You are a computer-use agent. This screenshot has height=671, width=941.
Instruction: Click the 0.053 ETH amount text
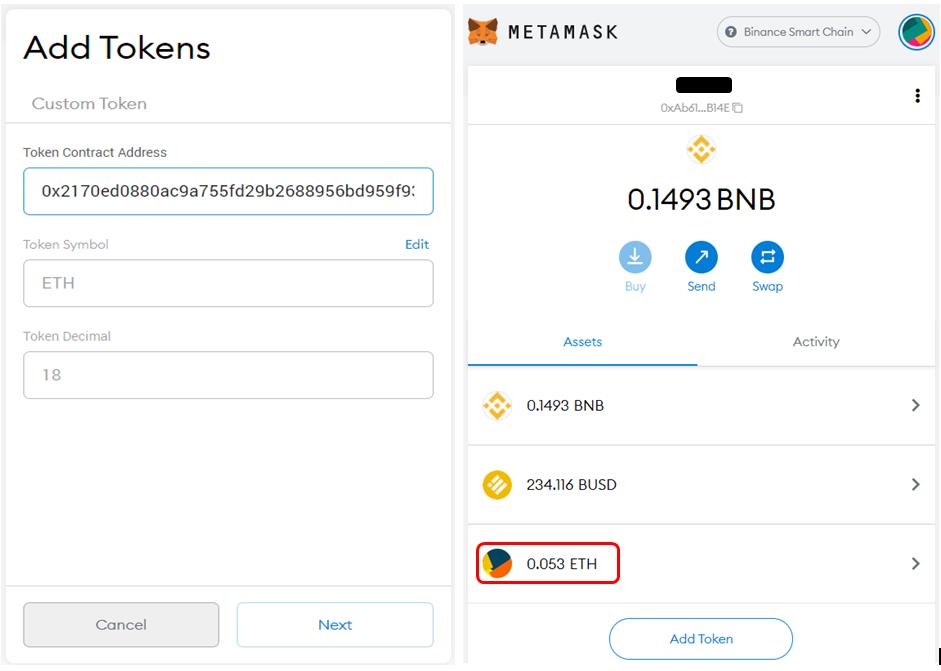562,564
